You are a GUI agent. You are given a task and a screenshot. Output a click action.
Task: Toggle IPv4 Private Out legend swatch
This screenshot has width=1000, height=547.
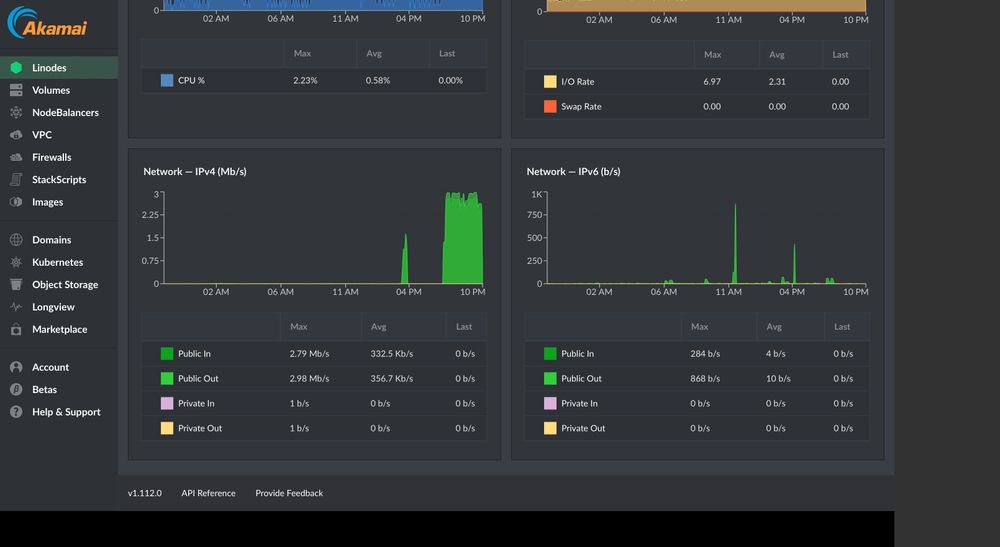click(167, 428)
